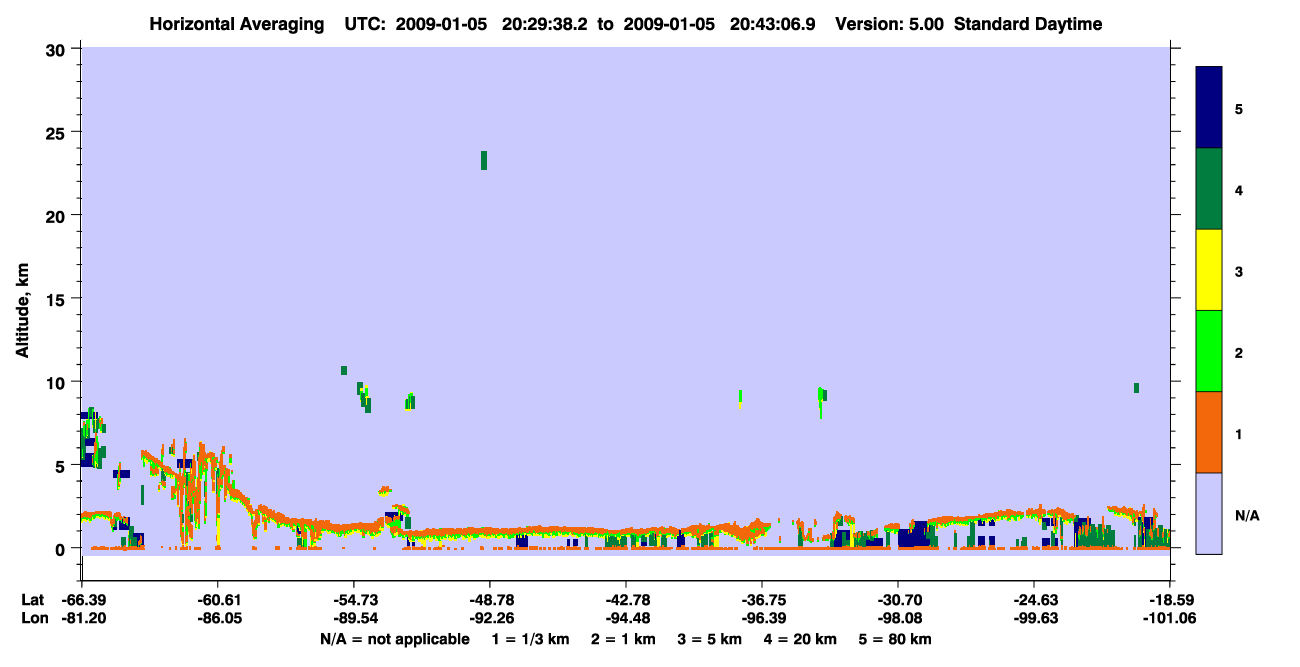Click the bright green color bar segment labeled 2

coord(1209,351)
